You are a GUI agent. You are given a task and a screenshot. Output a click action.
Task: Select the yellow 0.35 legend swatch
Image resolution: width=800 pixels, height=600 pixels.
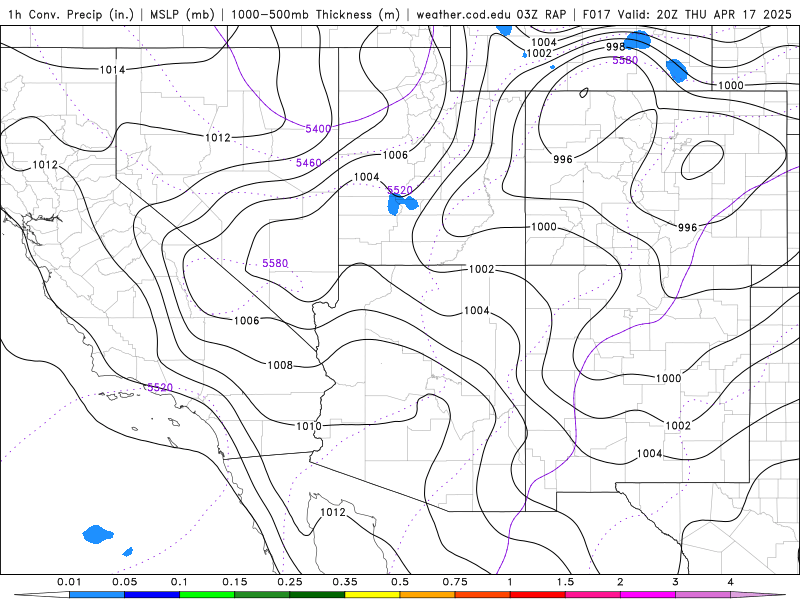pos(372,595)
